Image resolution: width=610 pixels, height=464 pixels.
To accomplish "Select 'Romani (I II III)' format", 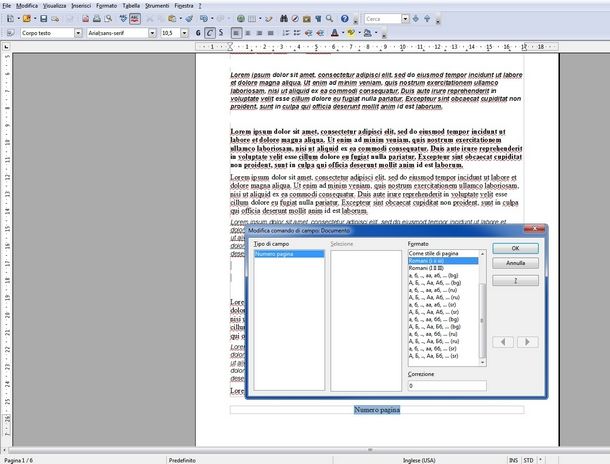I will 443,268.
